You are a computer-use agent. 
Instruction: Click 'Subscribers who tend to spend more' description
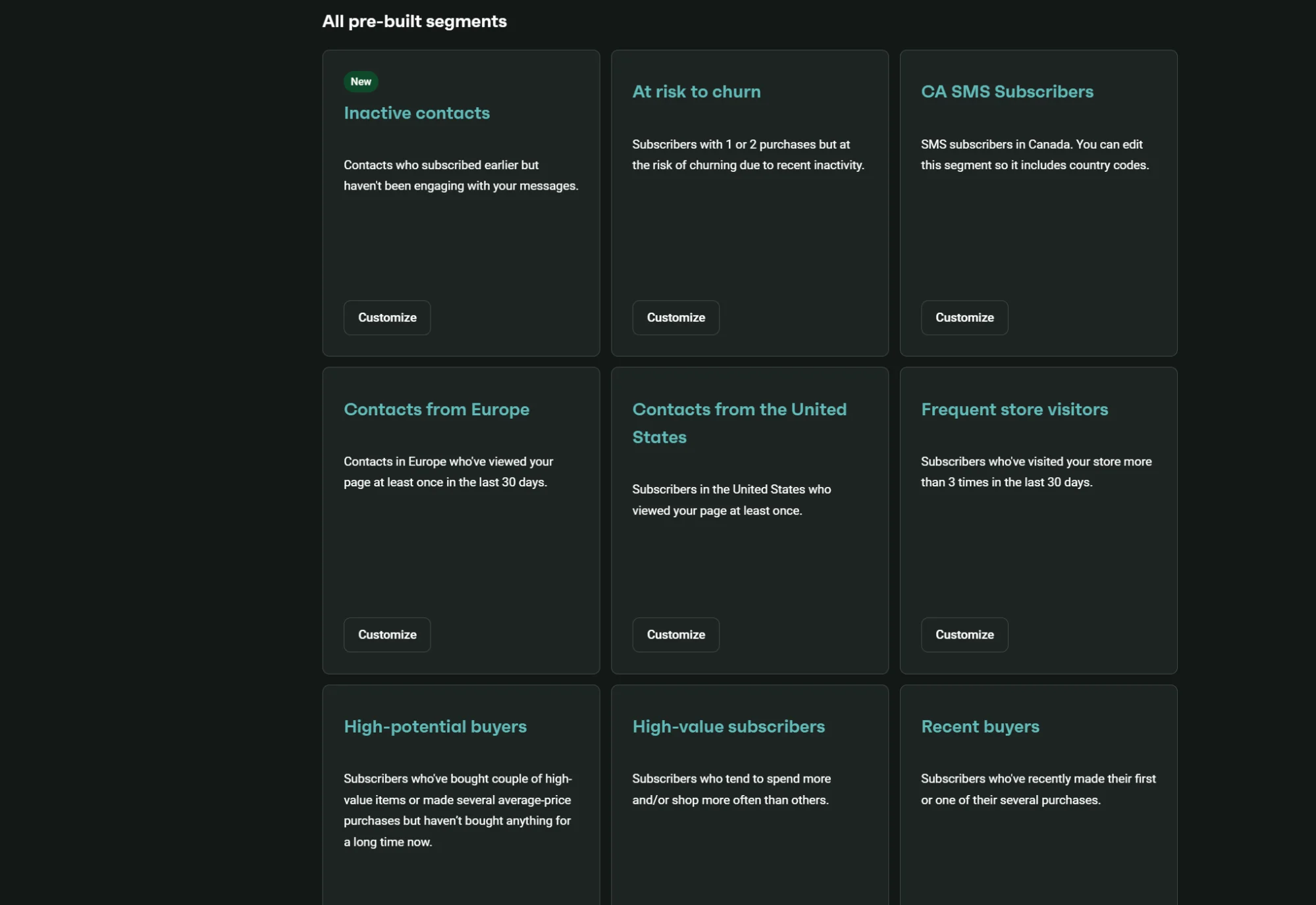point(731,789)
